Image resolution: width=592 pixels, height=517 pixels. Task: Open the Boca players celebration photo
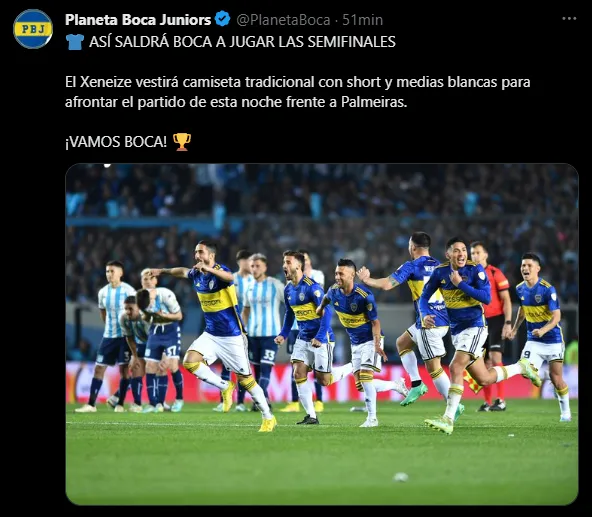pyautogui.click(x=322, y=334)
